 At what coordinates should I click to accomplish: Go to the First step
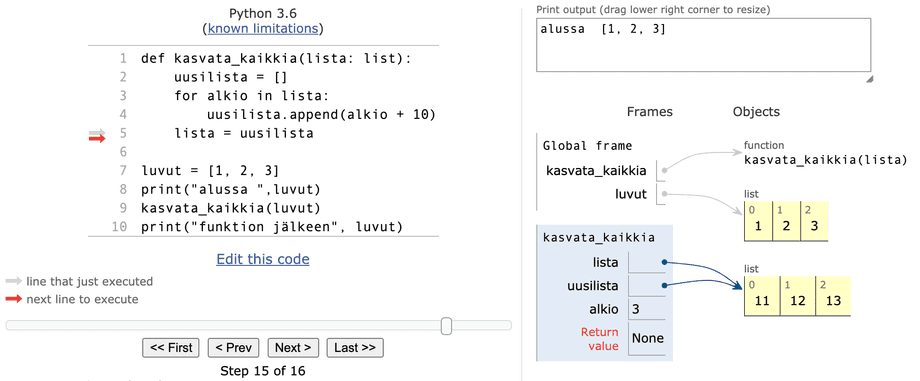tap(171, 348)
